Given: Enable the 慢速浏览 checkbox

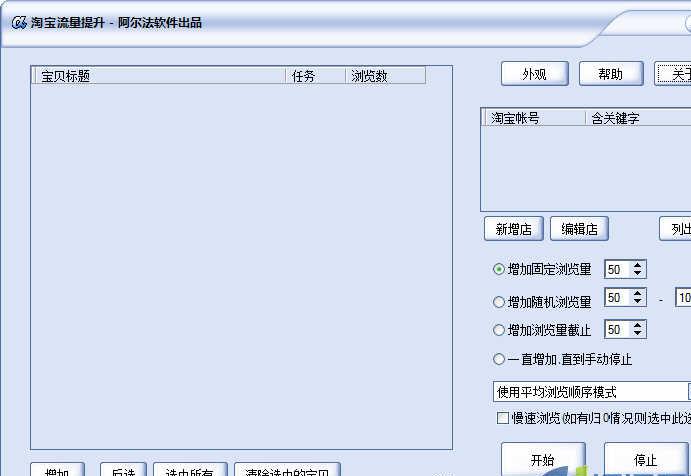Looking at the screenshot, I should coord(503,418).
